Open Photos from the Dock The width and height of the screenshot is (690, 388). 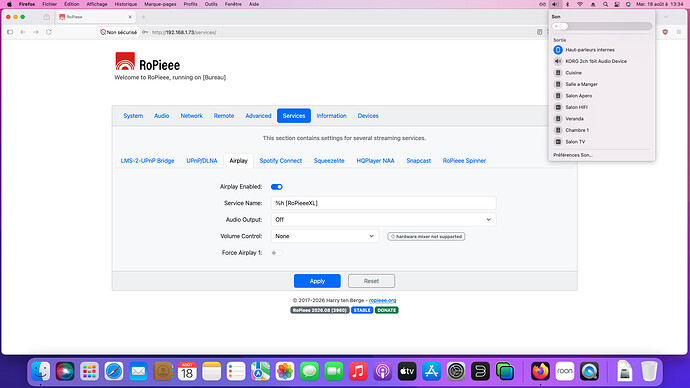[x=285, y=371]
